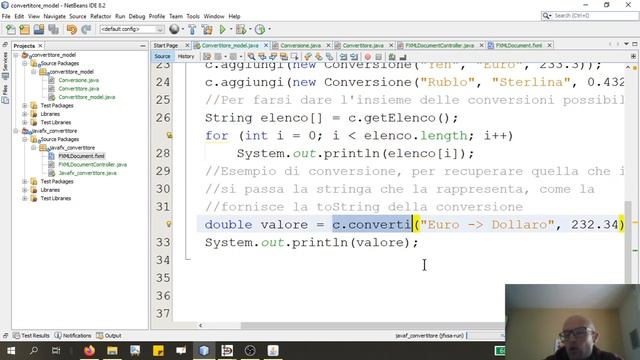The height and width of the screenshot is (360, 640).
Task: Click the Comment icon in editor toolbar
Action: 392,57
